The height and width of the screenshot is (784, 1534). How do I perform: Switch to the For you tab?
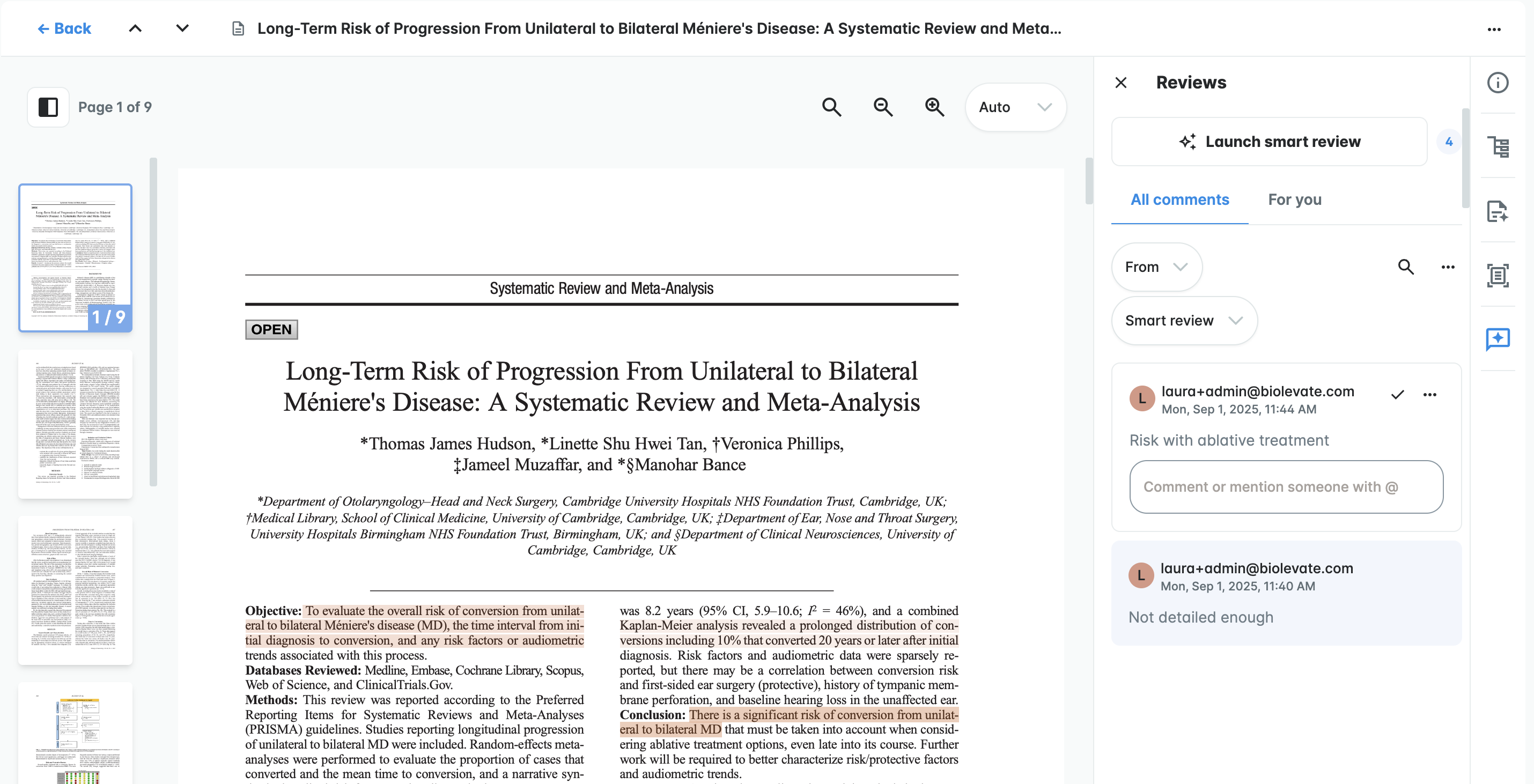click(x=1295, y=199)
